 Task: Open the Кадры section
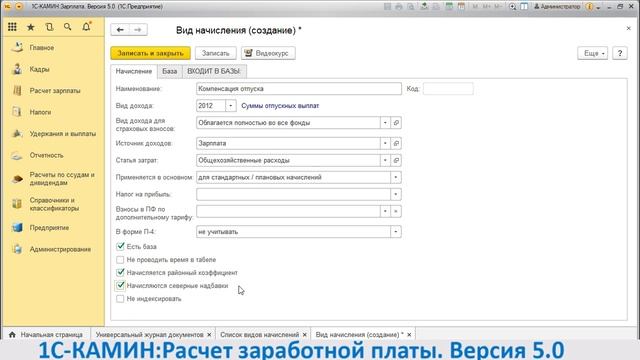pos(40,69)
